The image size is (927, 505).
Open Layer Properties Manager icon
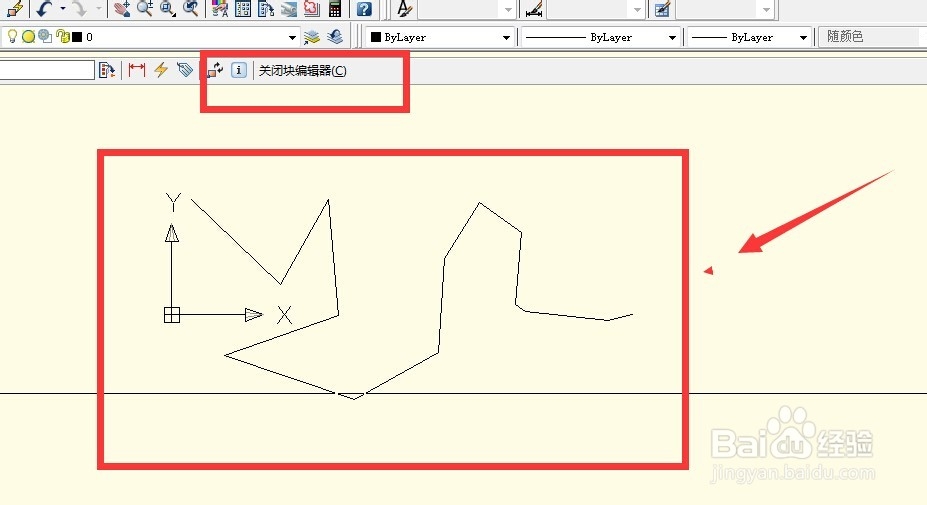312,37
